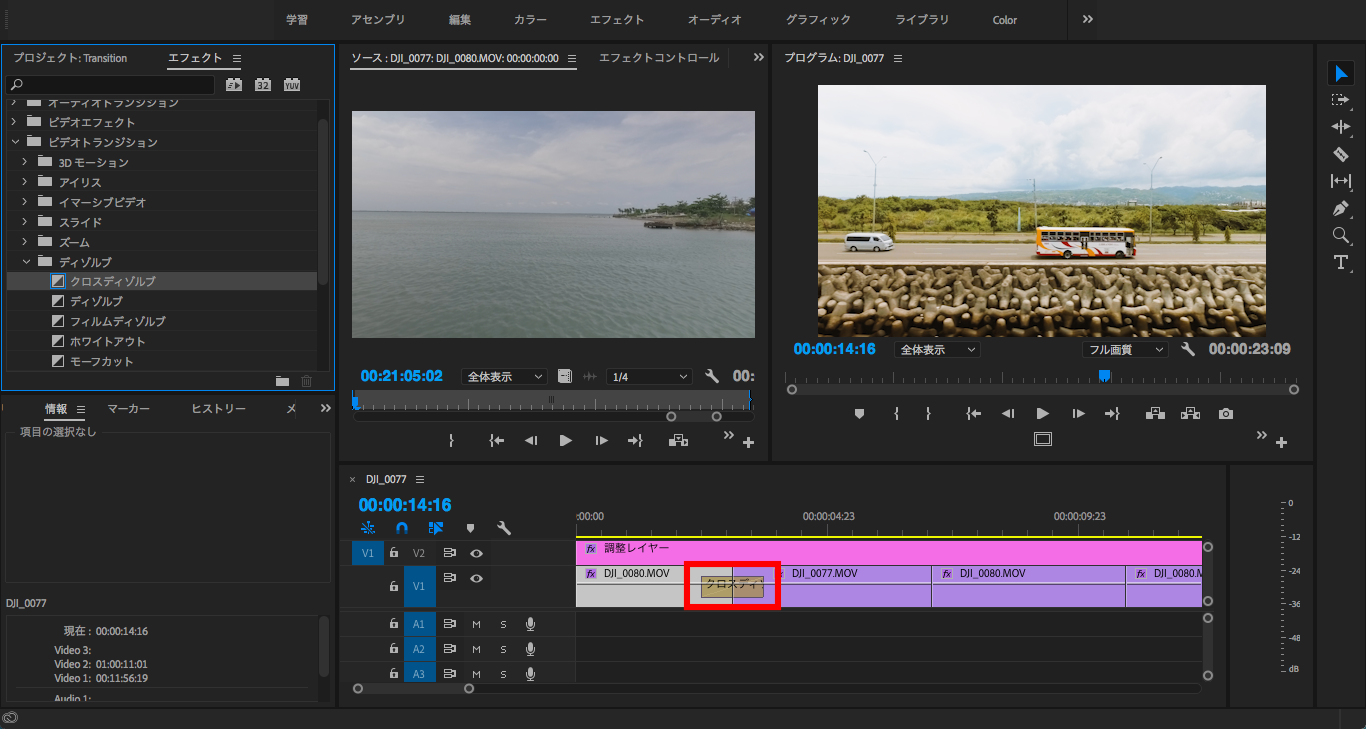Collapse the ディゾルブ folder
This screenshot has width=1366, height=729.
coord(25,262)
